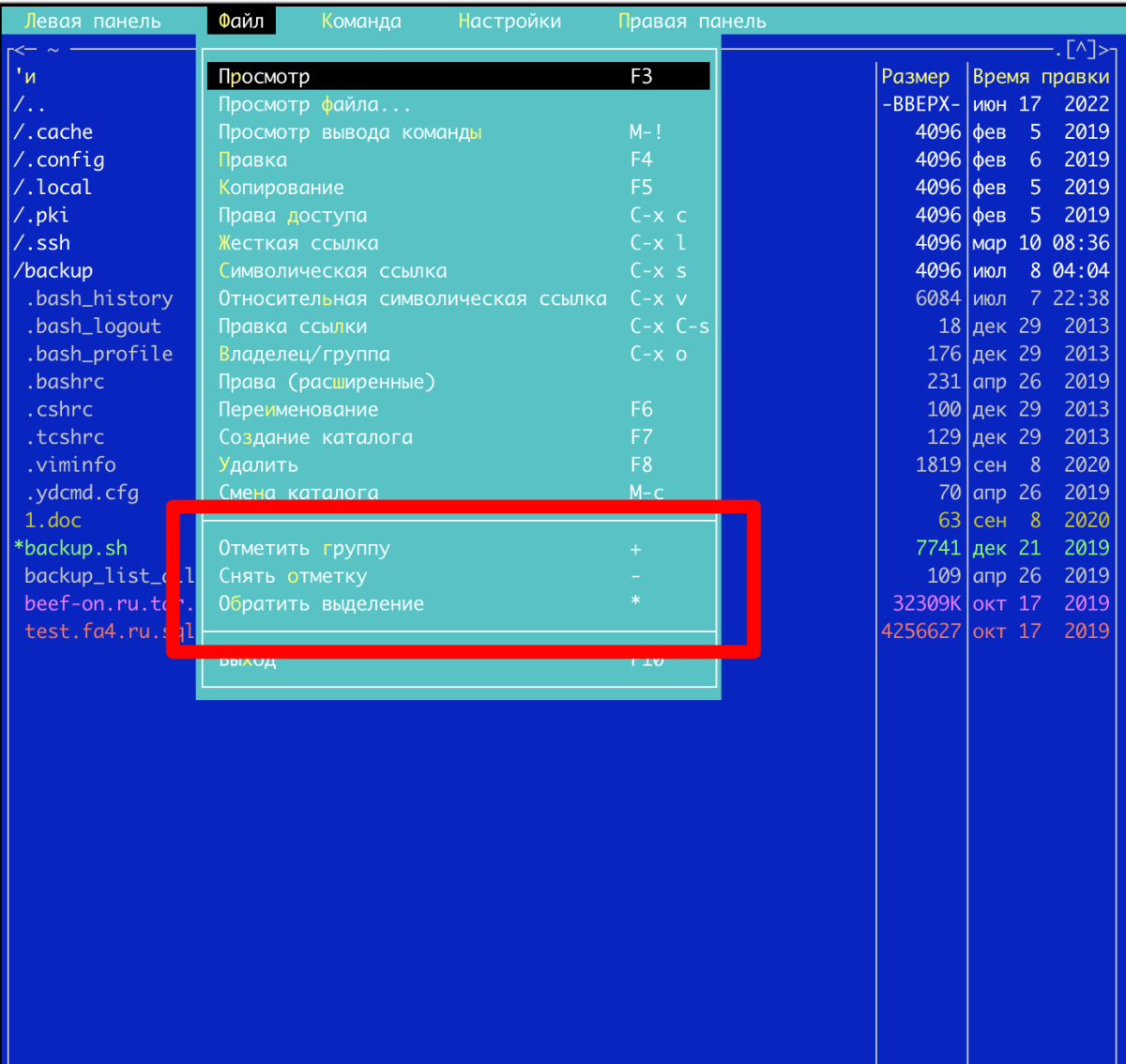Select the .cshrc file
The height and width of the screenshot is (1064, 1126).
coord(59,409)
